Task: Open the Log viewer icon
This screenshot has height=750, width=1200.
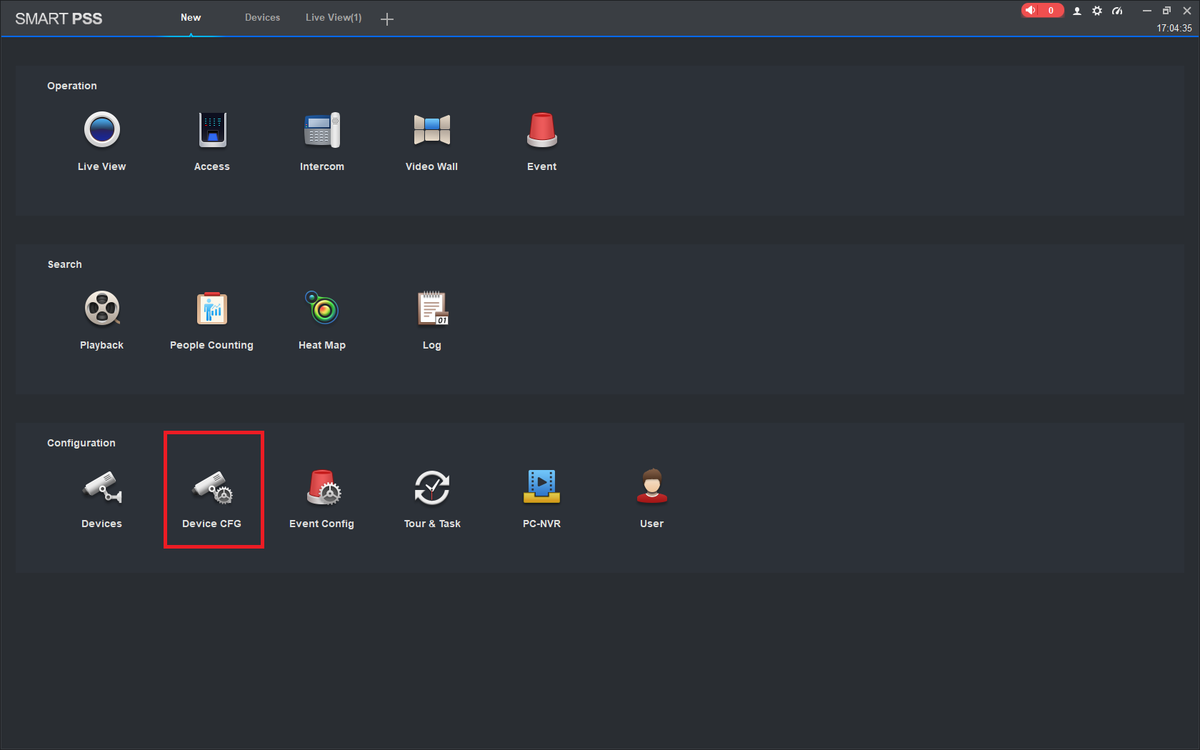Action: click(432, 309)
